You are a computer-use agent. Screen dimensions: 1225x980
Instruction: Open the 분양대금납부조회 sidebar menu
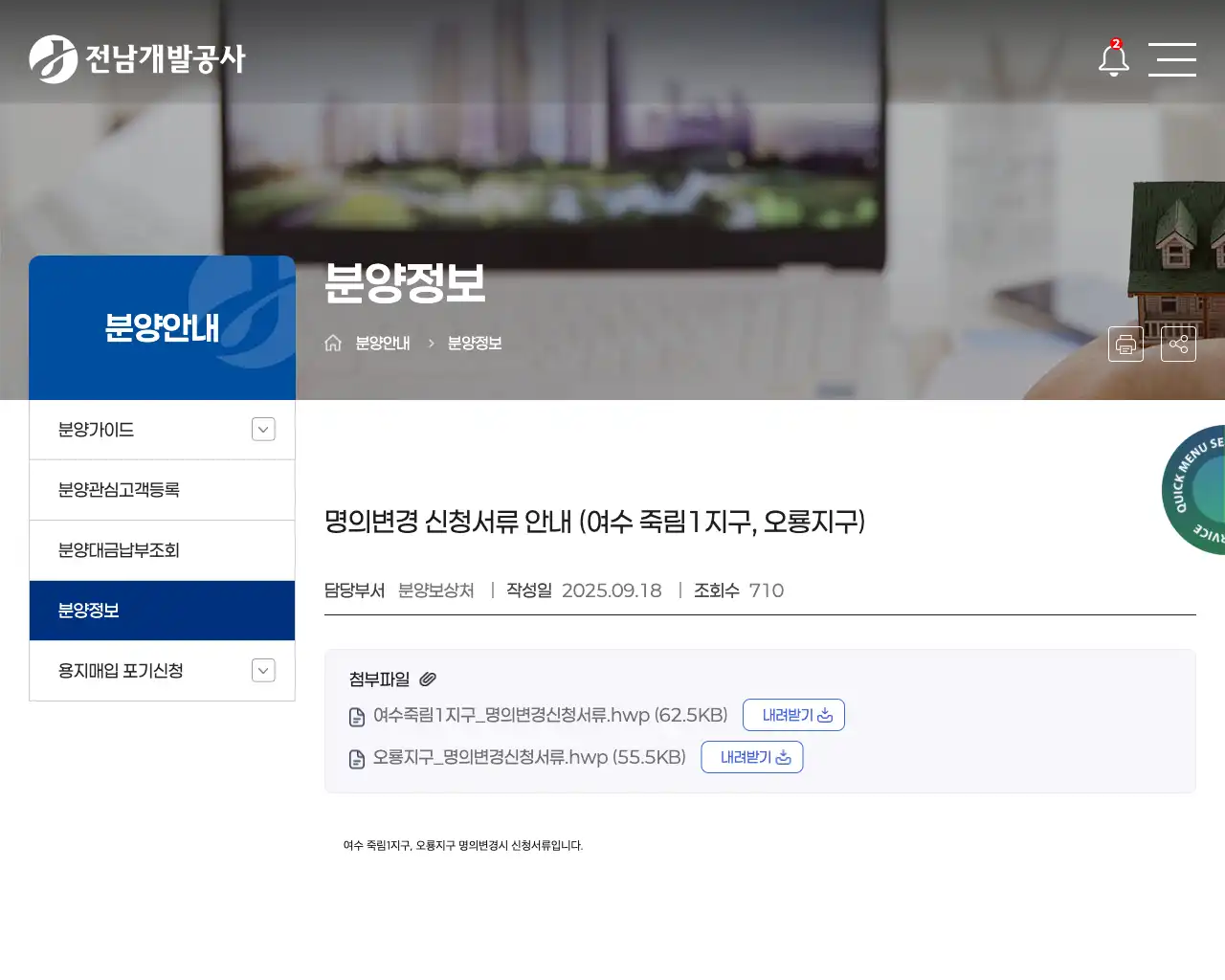coord(162,550)
